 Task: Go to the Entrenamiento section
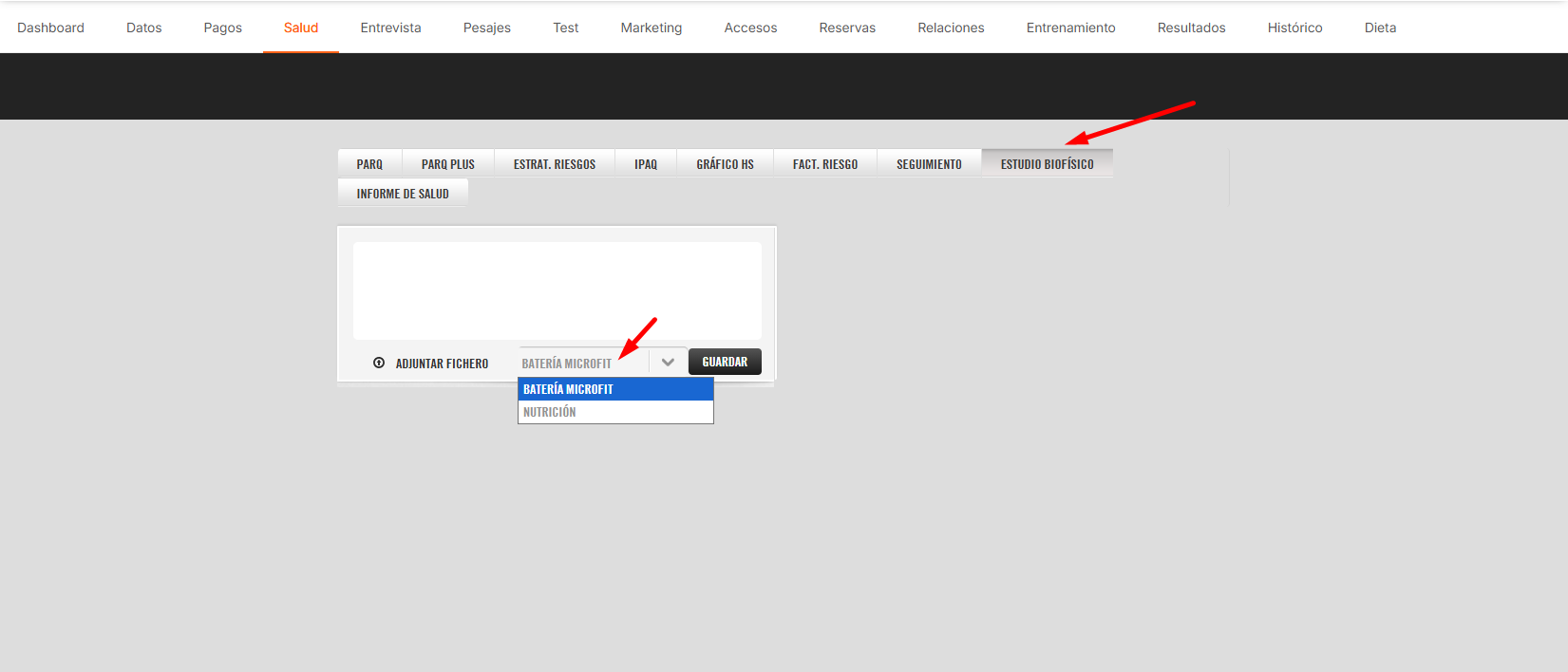pos(1070,28)
